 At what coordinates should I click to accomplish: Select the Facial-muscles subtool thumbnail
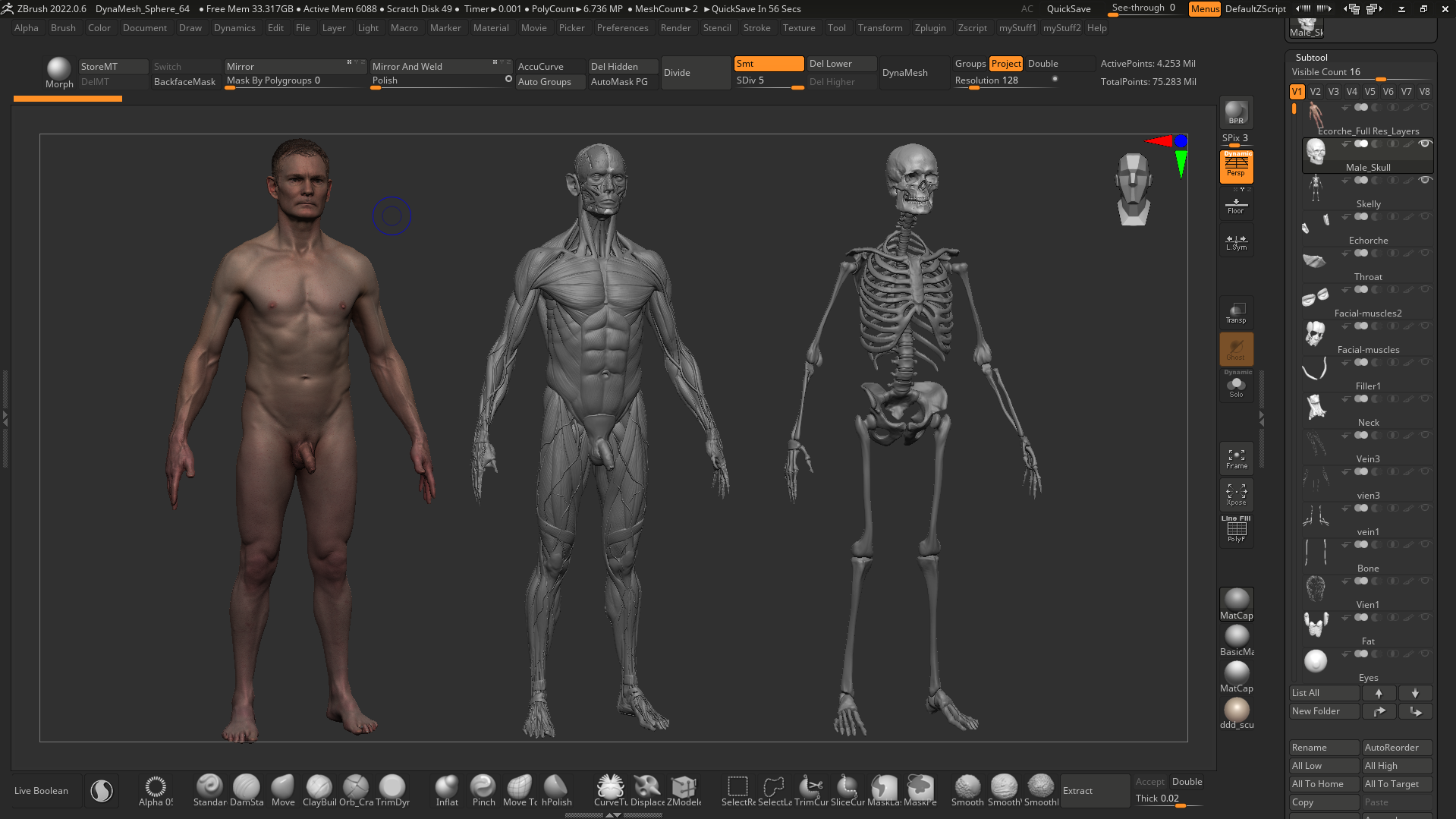1315,333
